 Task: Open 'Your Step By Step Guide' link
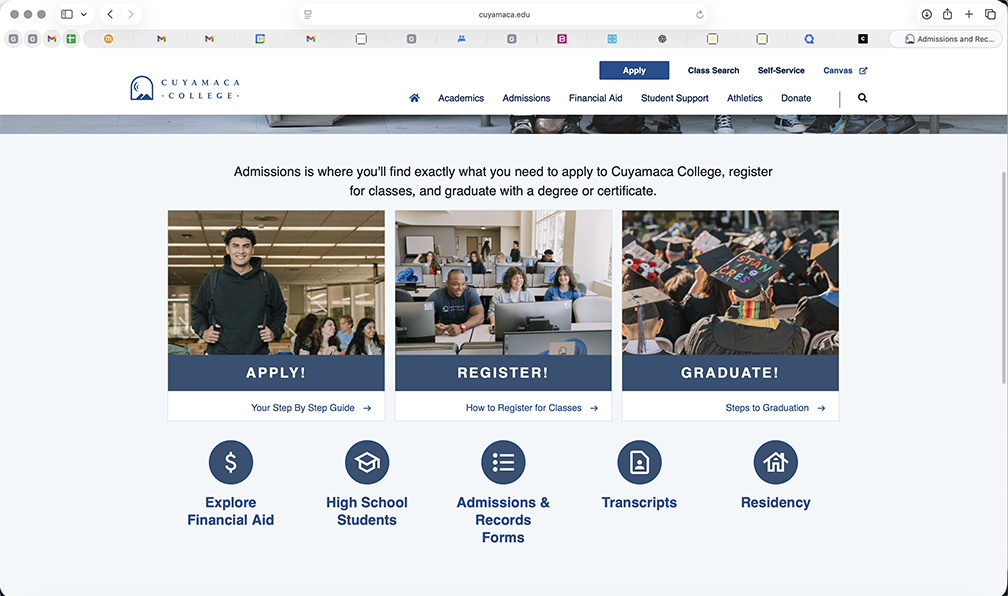coord(311,408)
